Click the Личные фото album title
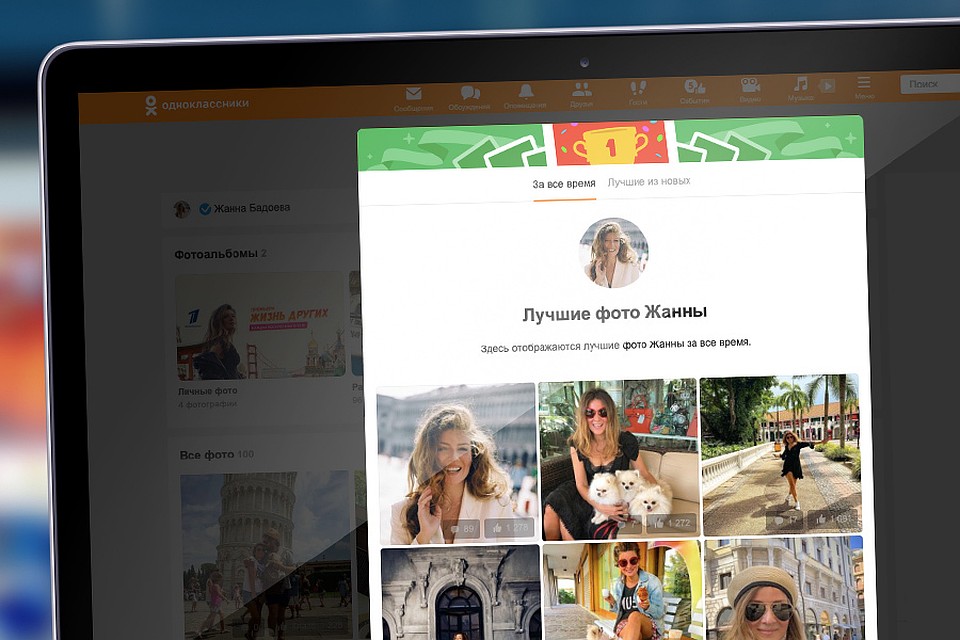The image size is (960, 640). click(x=208, y=391)
